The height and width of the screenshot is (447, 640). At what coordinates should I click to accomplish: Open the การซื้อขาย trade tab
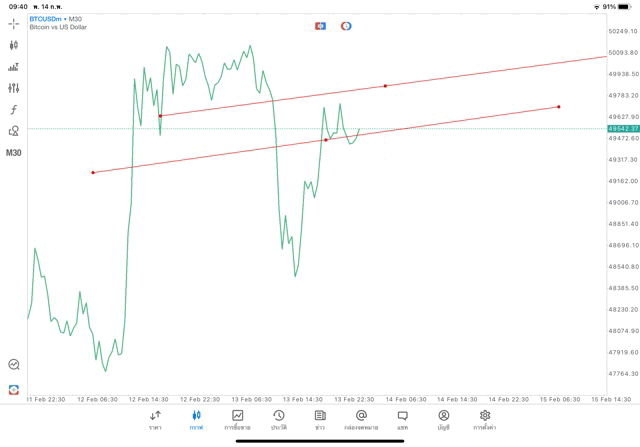click(237, 420)
